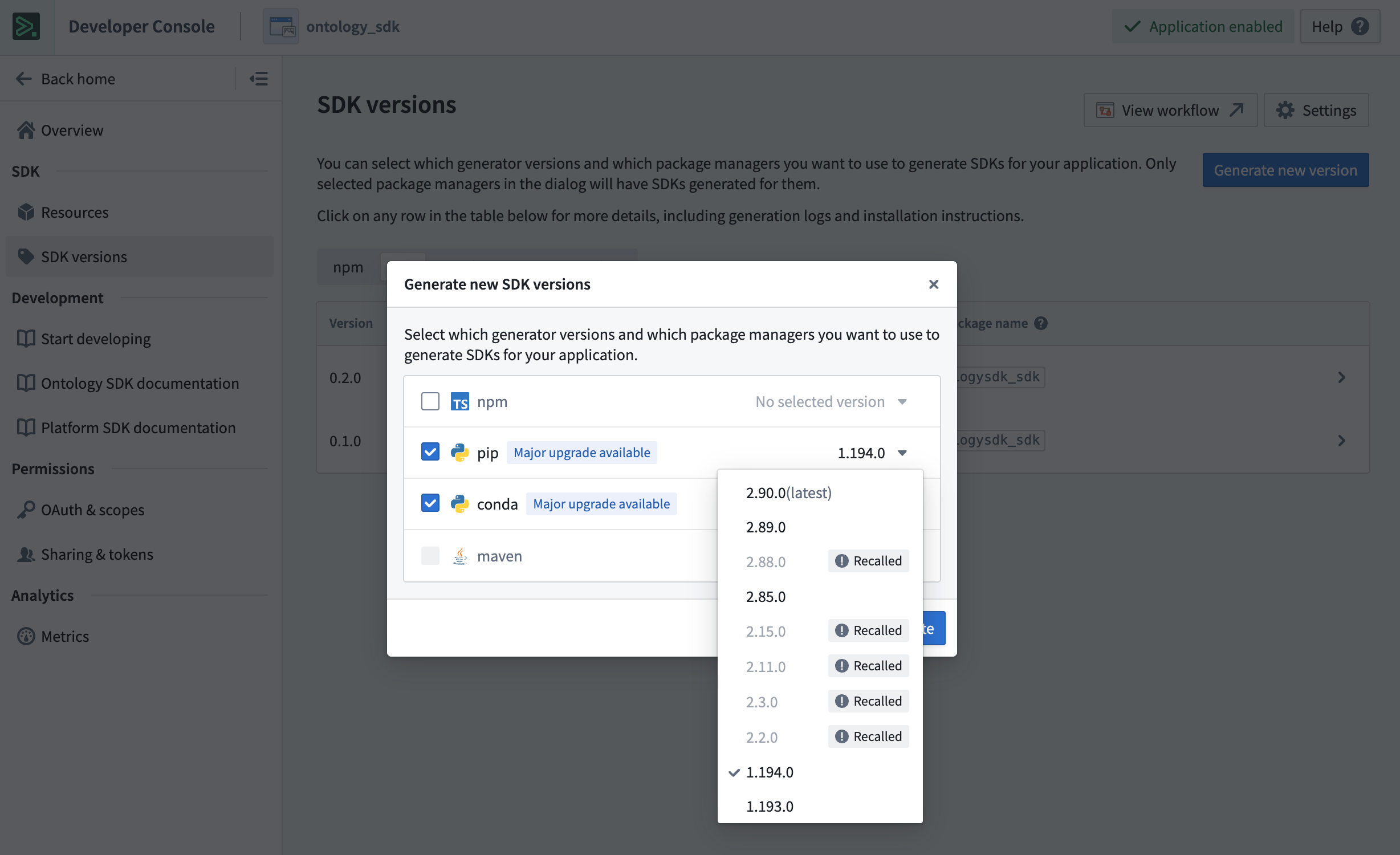Image resolution: width=1400 pixels, height=855 pixels.
Task: Disable conda SDK generation
Action: point(430,503)
